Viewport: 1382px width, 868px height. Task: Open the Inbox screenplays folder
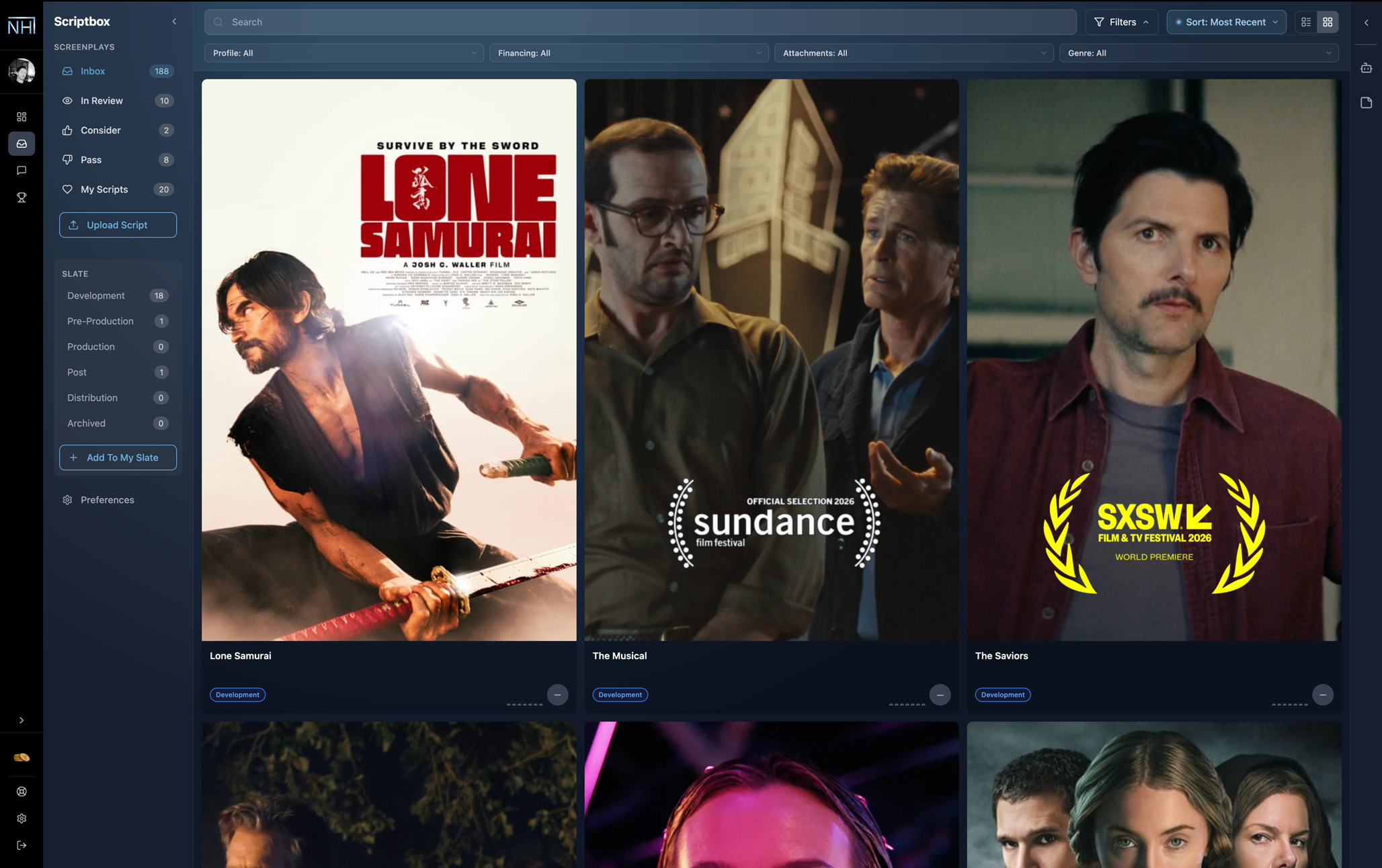pyautogui.click(x=118, y=71)
